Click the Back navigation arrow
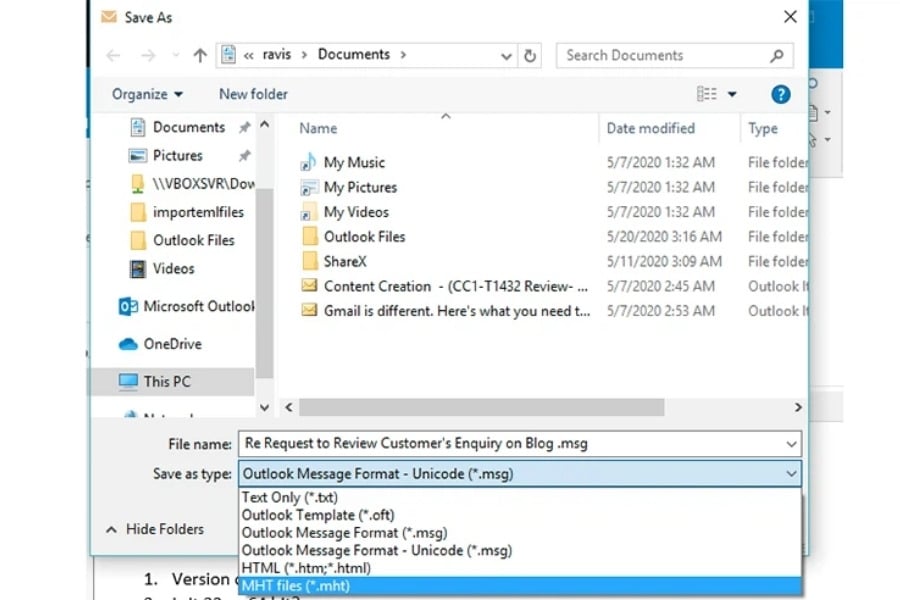This screenshot has width=900, height=600. click(x=113, y=56)
